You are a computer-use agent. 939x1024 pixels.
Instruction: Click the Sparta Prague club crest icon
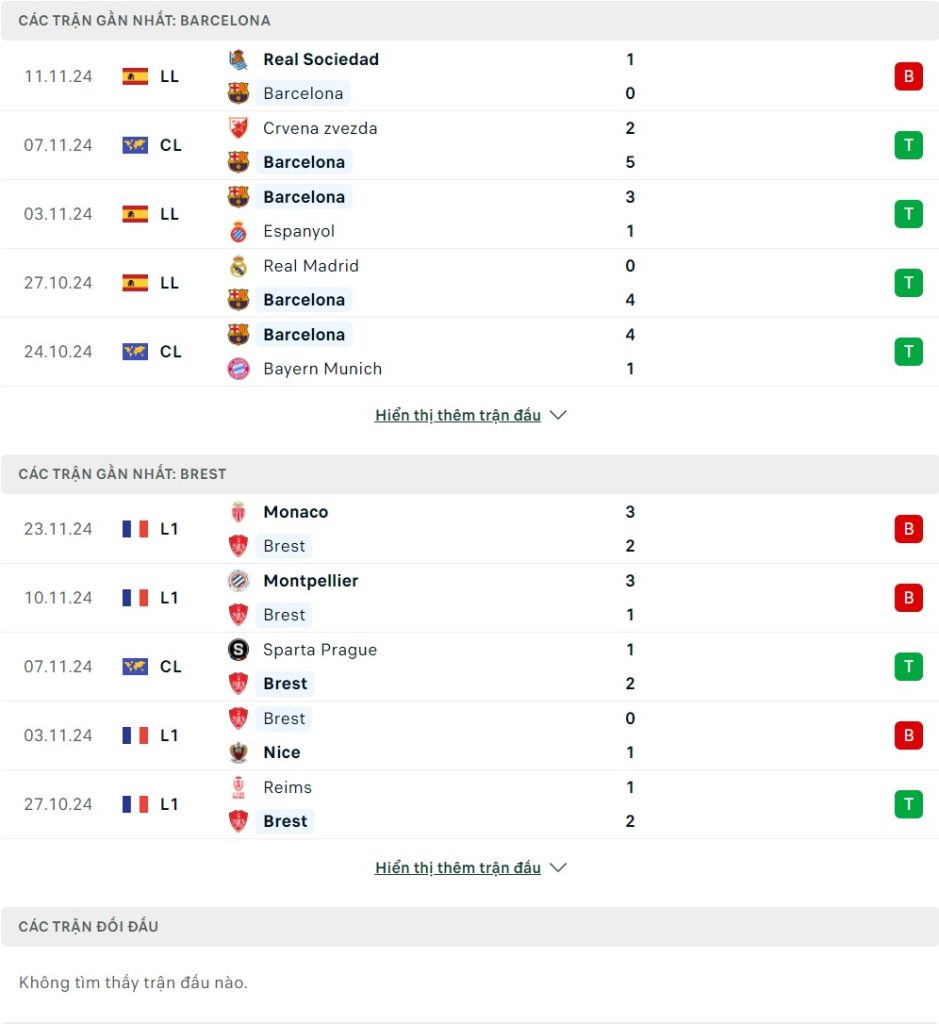click(x=238, y=650)
